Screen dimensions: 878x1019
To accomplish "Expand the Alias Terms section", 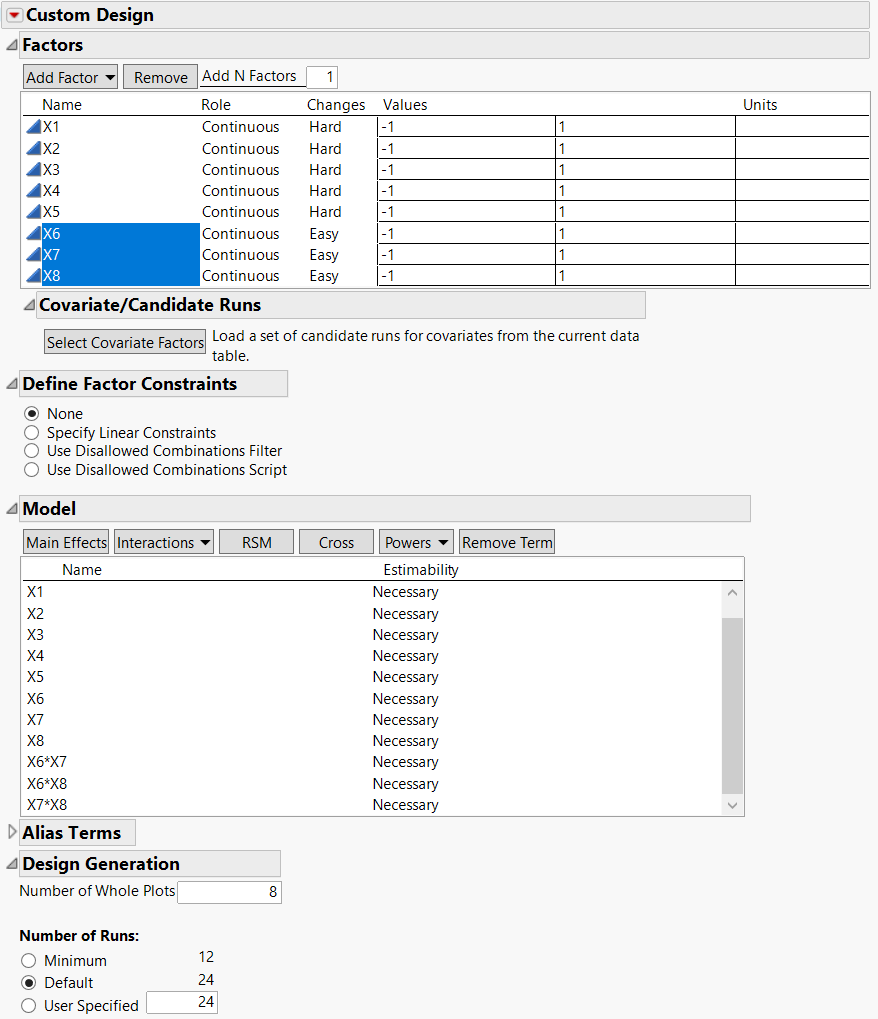I will point(11,831).
